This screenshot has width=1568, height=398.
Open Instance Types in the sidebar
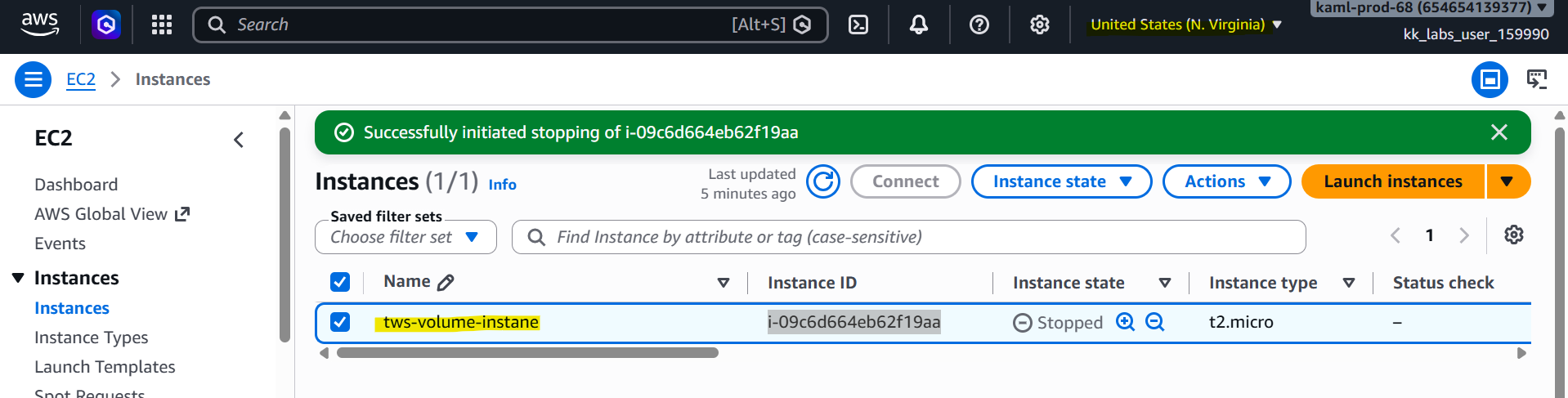pyautogui.click(x=92, y=338)
